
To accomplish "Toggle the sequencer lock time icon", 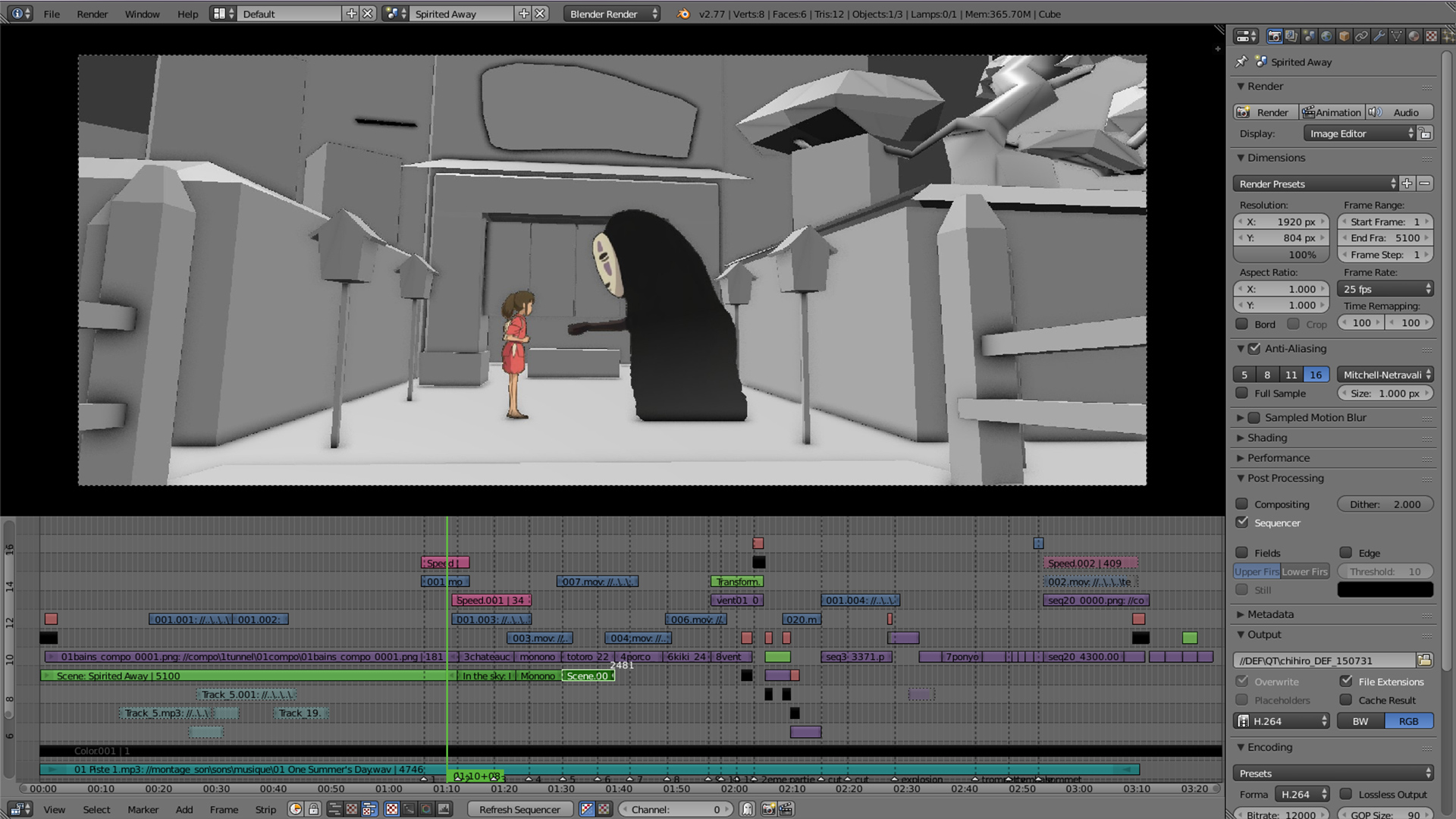I will tap(313, 809).
